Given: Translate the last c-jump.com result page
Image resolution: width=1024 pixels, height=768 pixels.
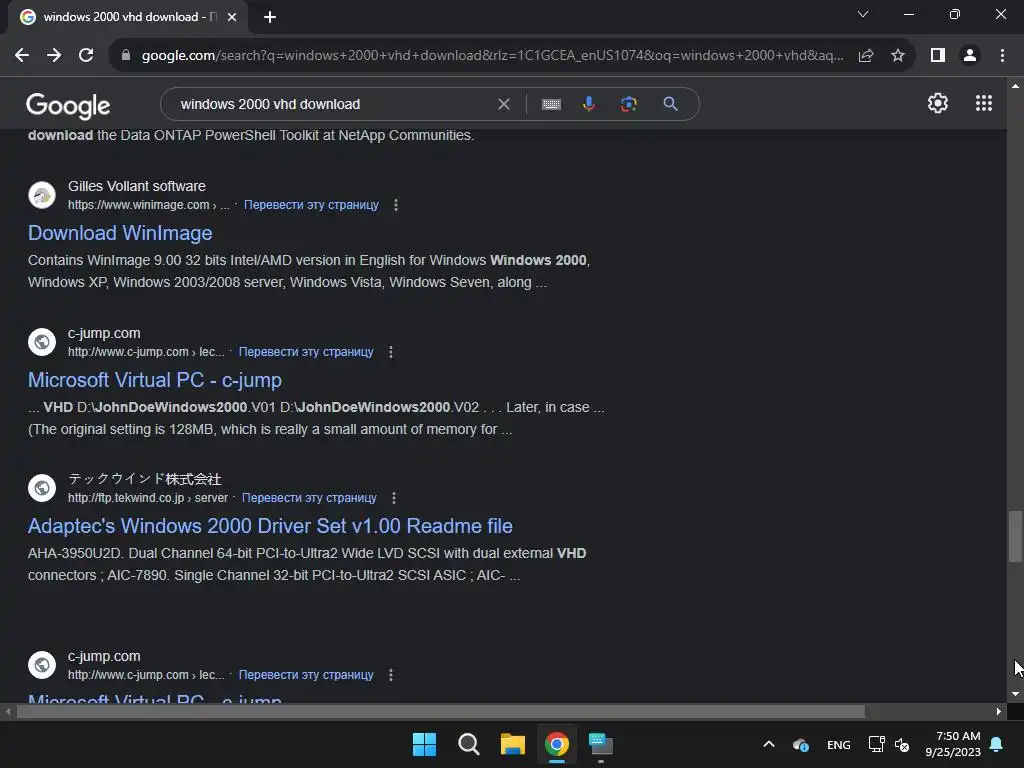Looking at the screenshot, I should (306, 675).
